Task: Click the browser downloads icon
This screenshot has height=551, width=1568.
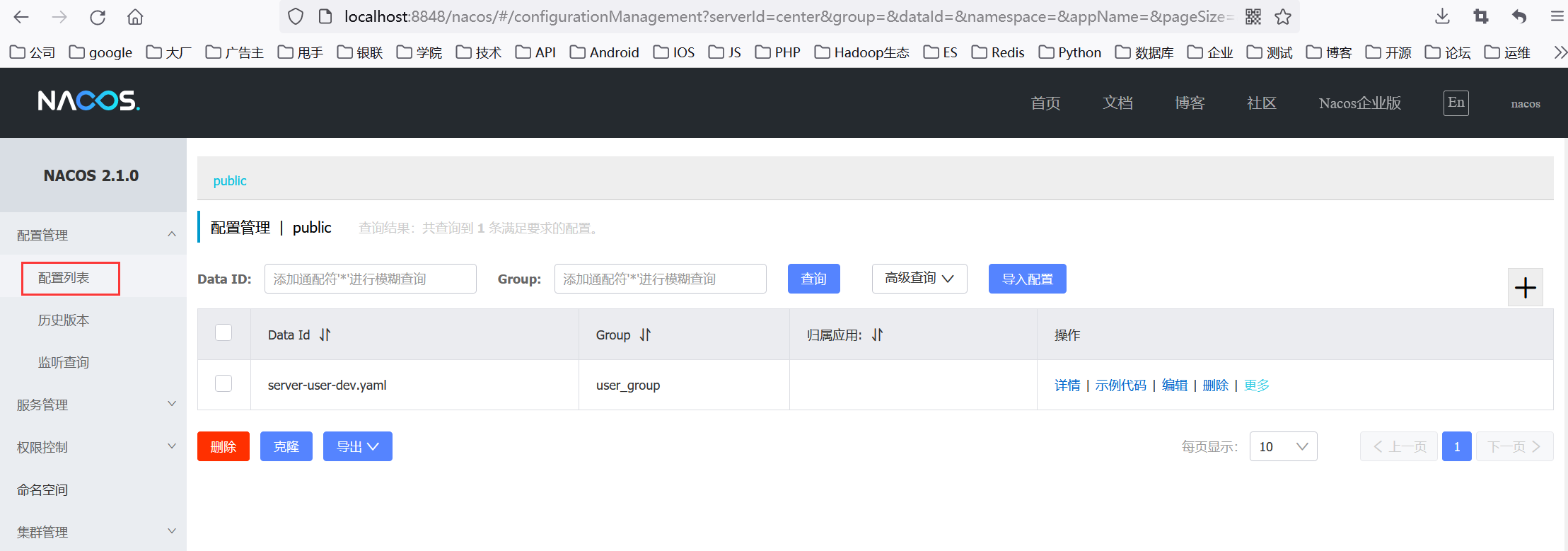Action: coord(1442,17)
